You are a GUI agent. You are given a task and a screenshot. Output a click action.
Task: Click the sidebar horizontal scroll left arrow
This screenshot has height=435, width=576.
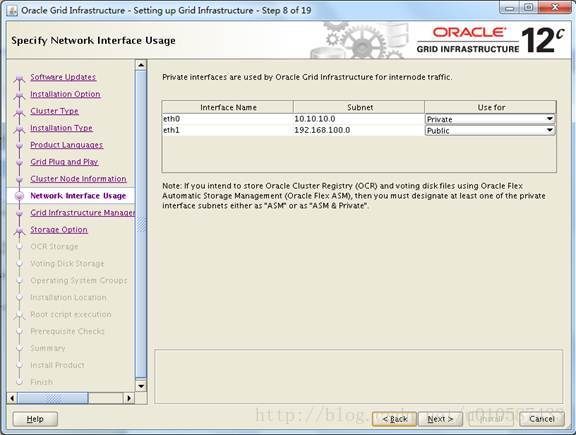(12, 398)
